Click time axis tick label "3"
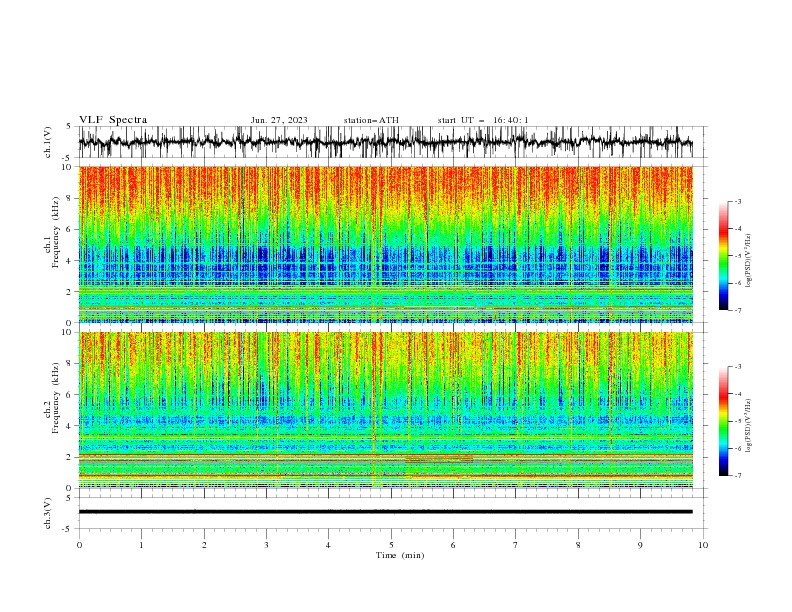Image resolution: width=792 pixels, height=612 pixels. (x=266, y=545)
